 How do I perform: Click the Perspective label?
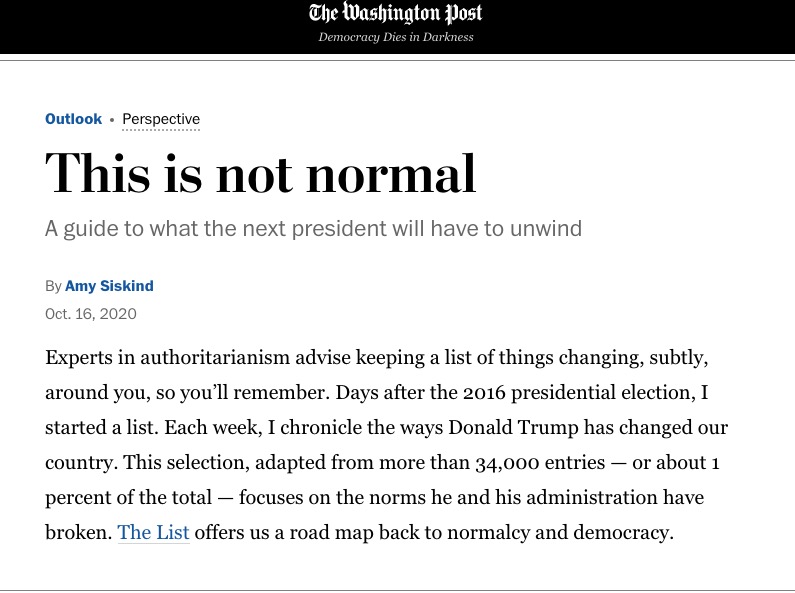tap(161, 119)
